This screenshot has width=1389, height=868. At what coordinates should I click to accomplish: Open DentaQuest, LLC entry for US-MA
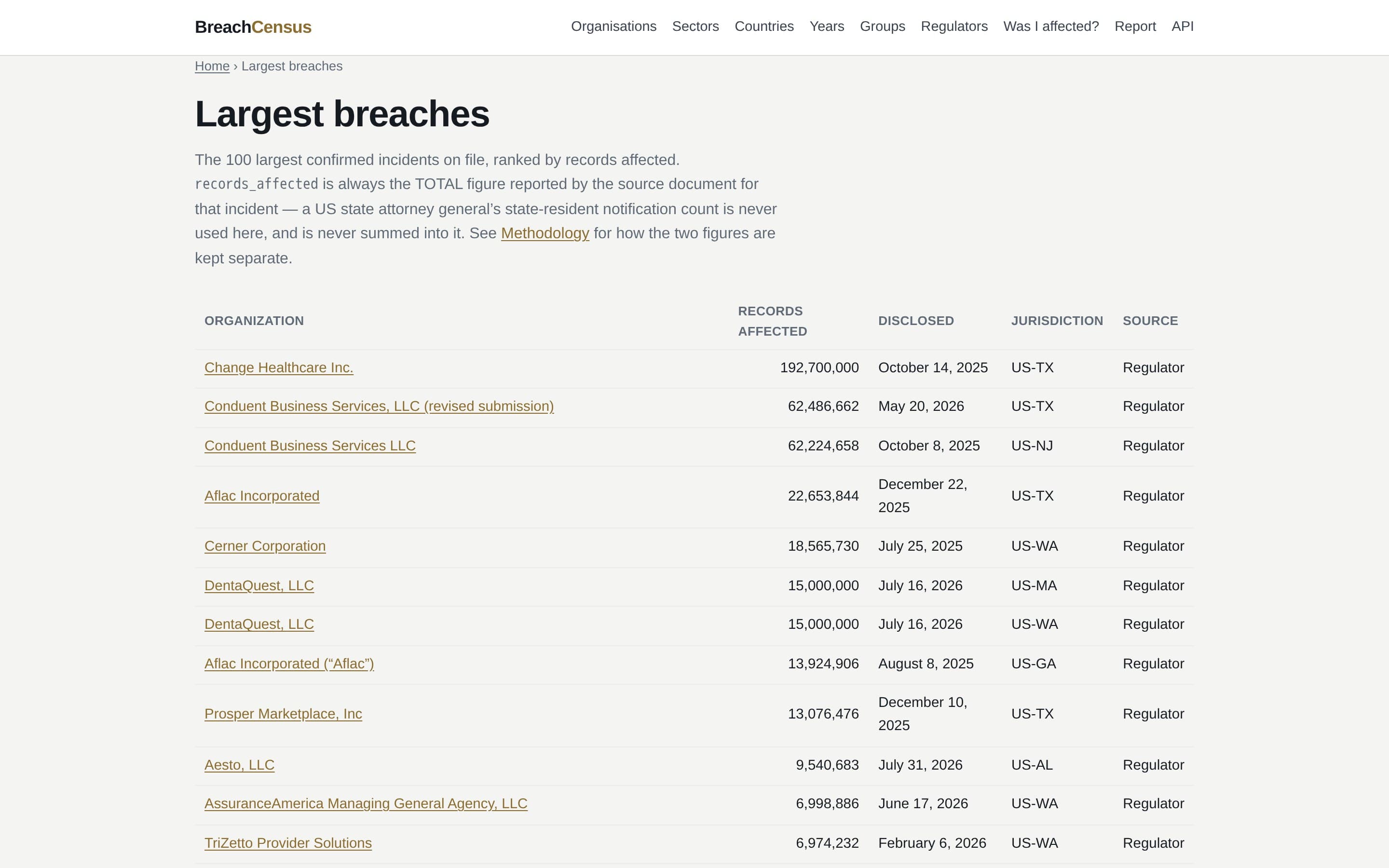(259, 585)
